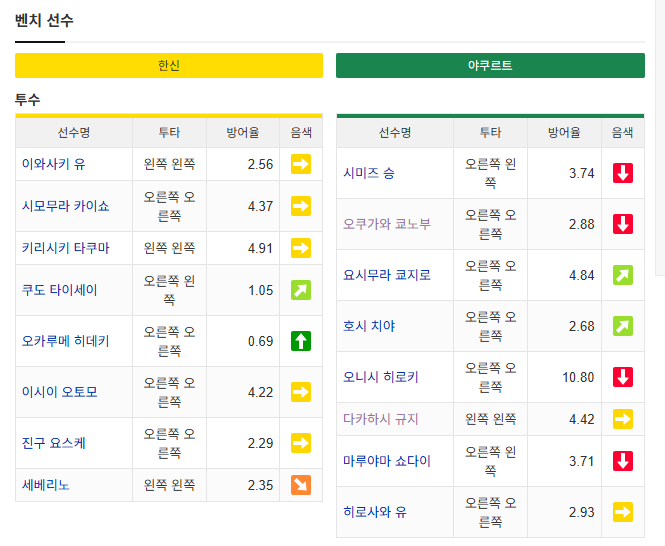Open player link 진구 요스케
The height and width of the screenshot is (546, 665).
[54, 443]
